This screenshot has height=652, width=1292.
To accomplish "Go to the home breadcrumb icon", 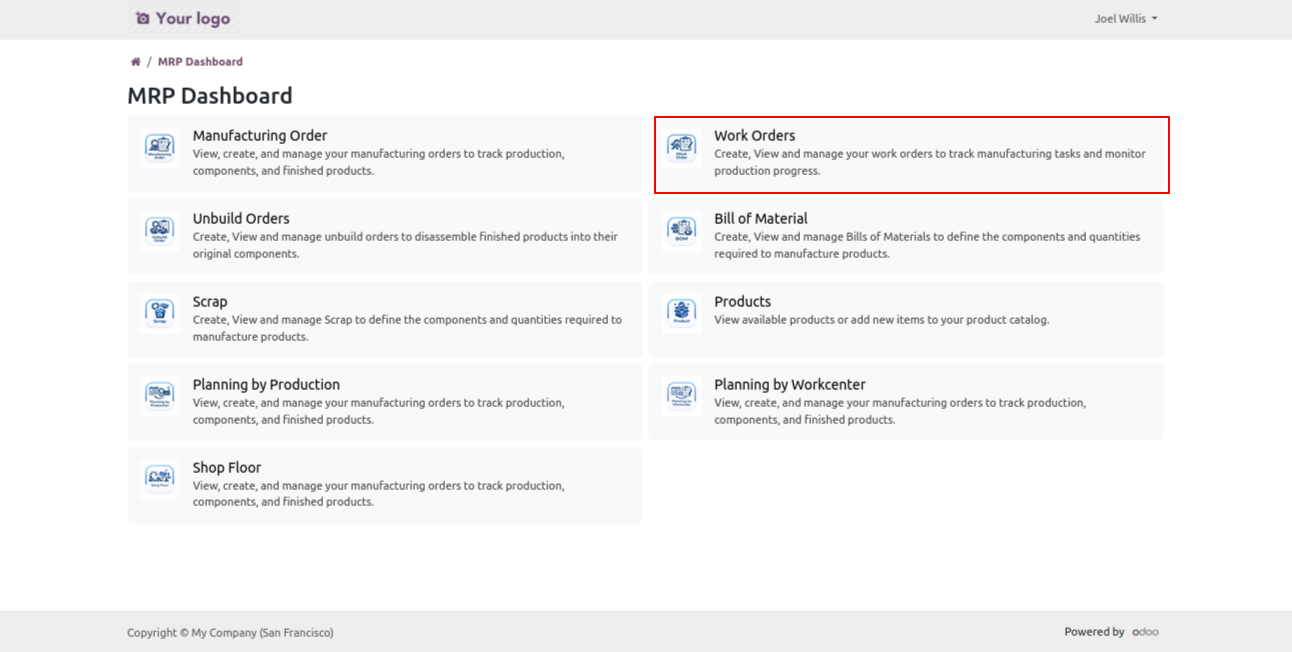I will tap(136, 62).
